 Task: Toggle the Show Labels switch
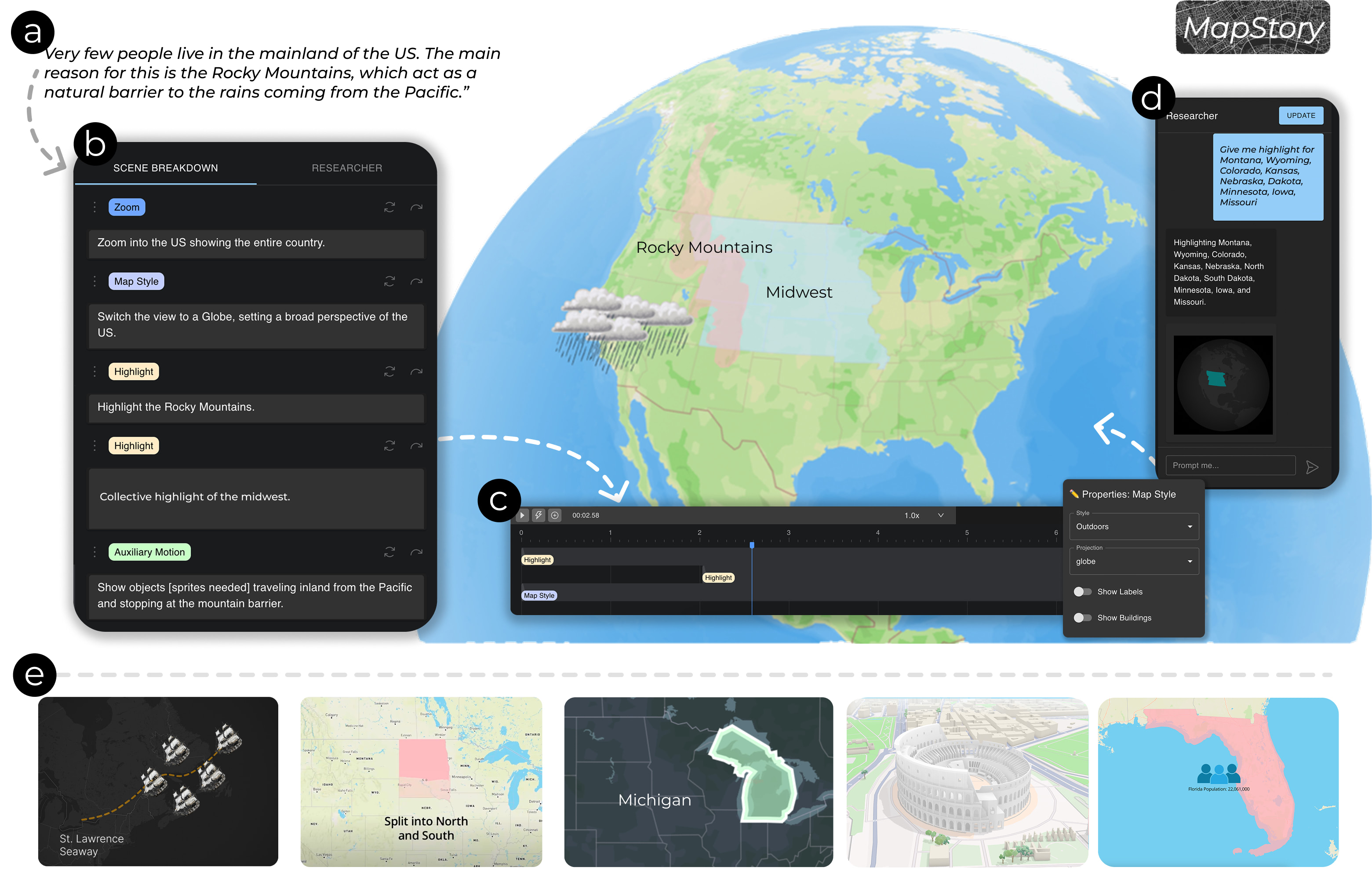[x=1082, y=592]
